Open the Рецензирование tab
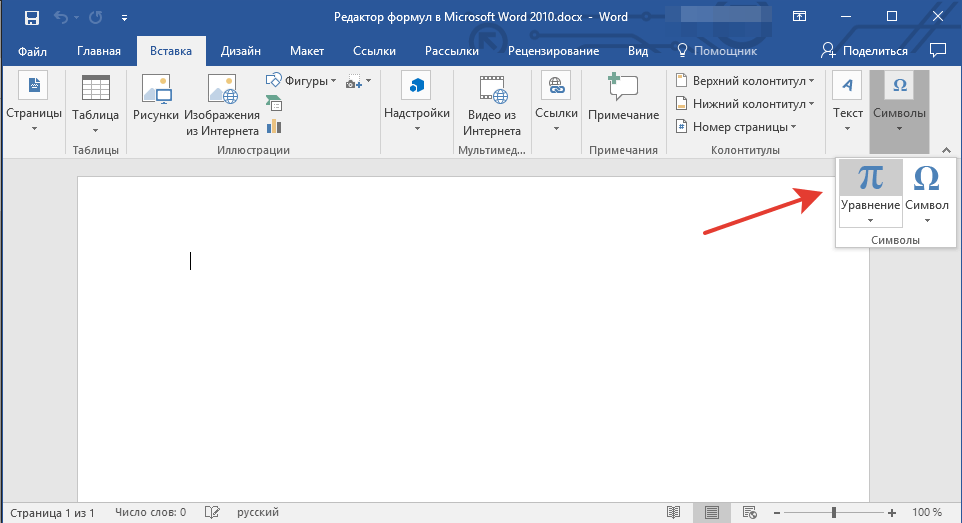The width and height of the screenshot is (962, 523). tap(553, 51)
